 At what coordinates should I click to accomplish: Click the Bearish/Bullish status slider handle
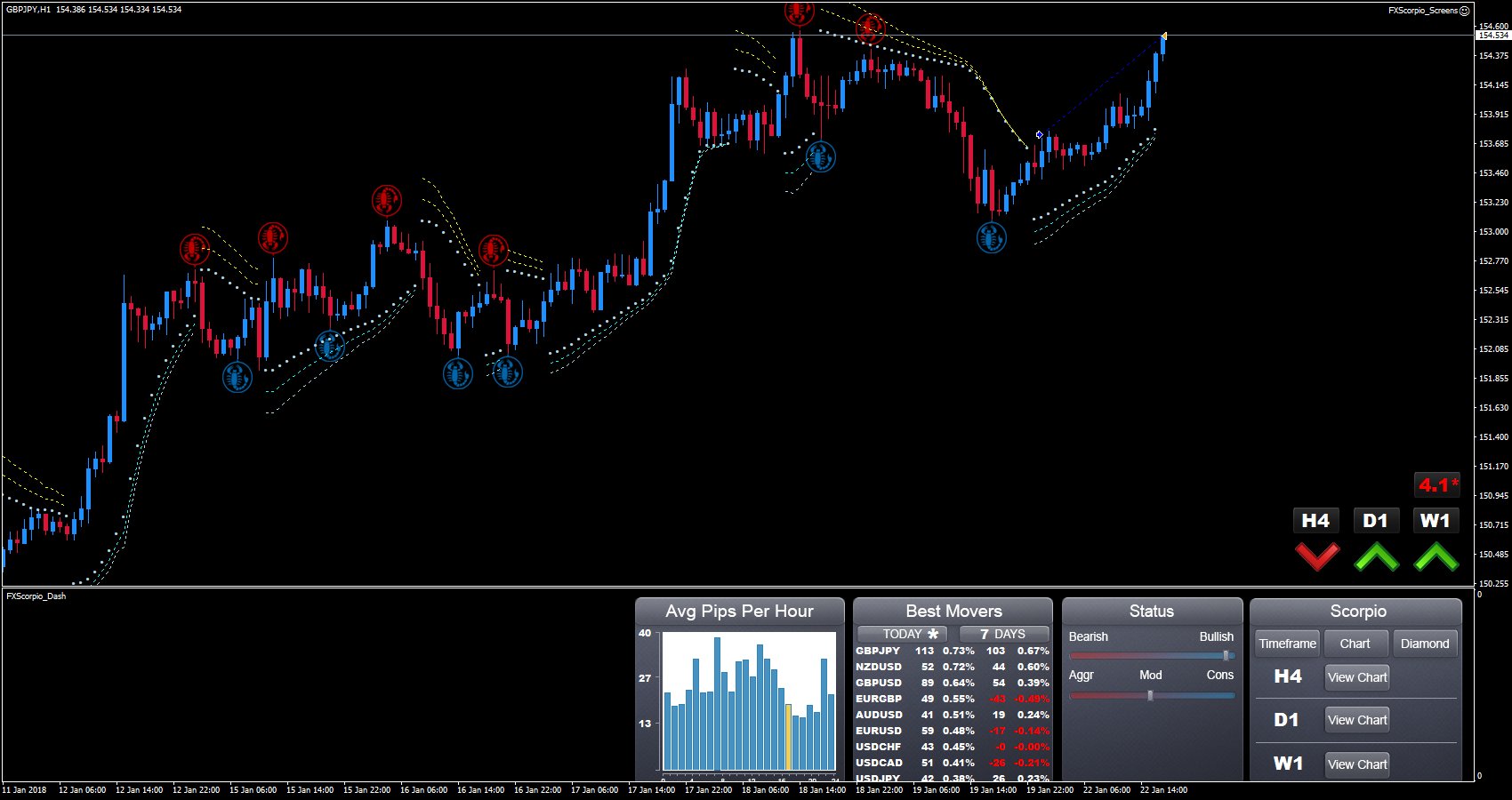coord(1226,656)
